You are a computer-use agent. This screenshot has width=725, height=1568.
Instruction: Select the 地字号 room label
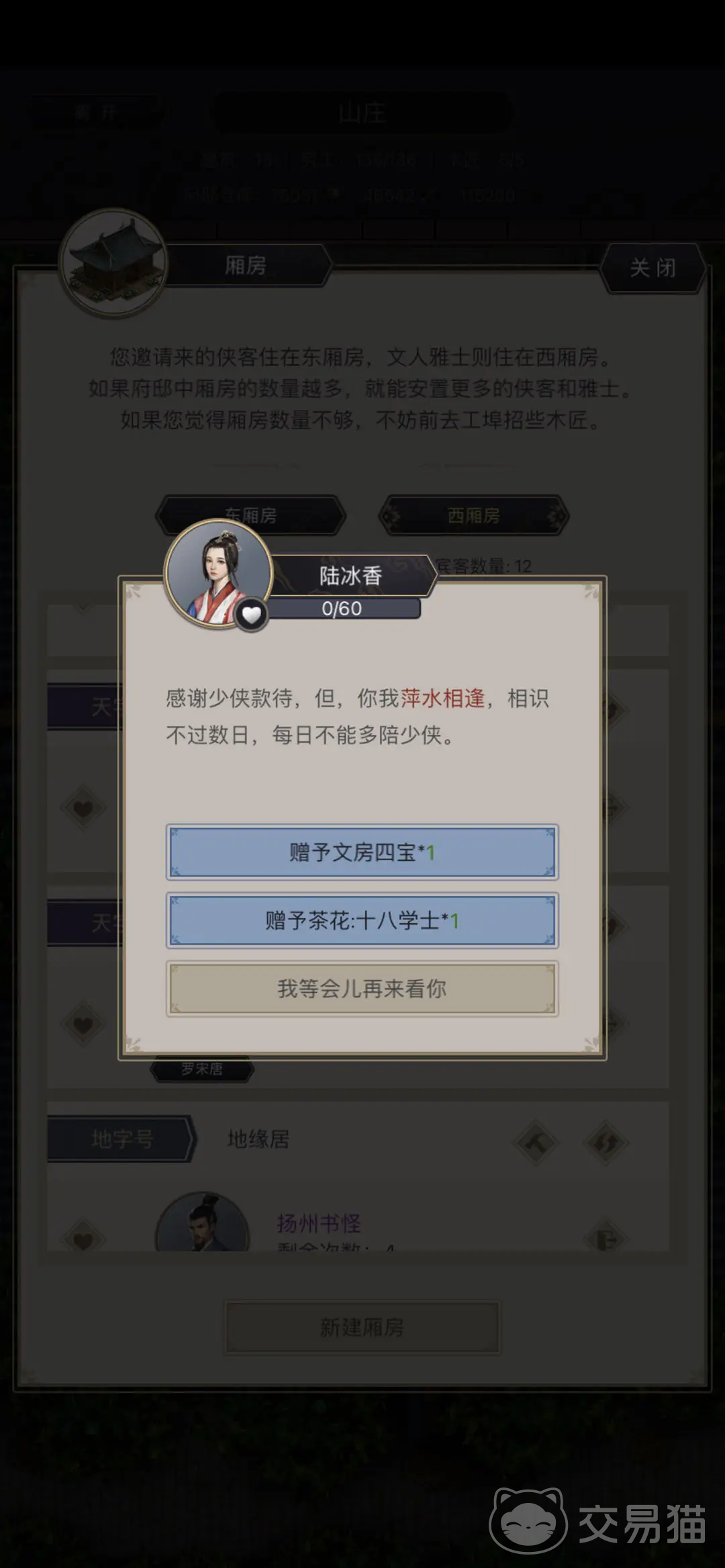coord(122,1139)
